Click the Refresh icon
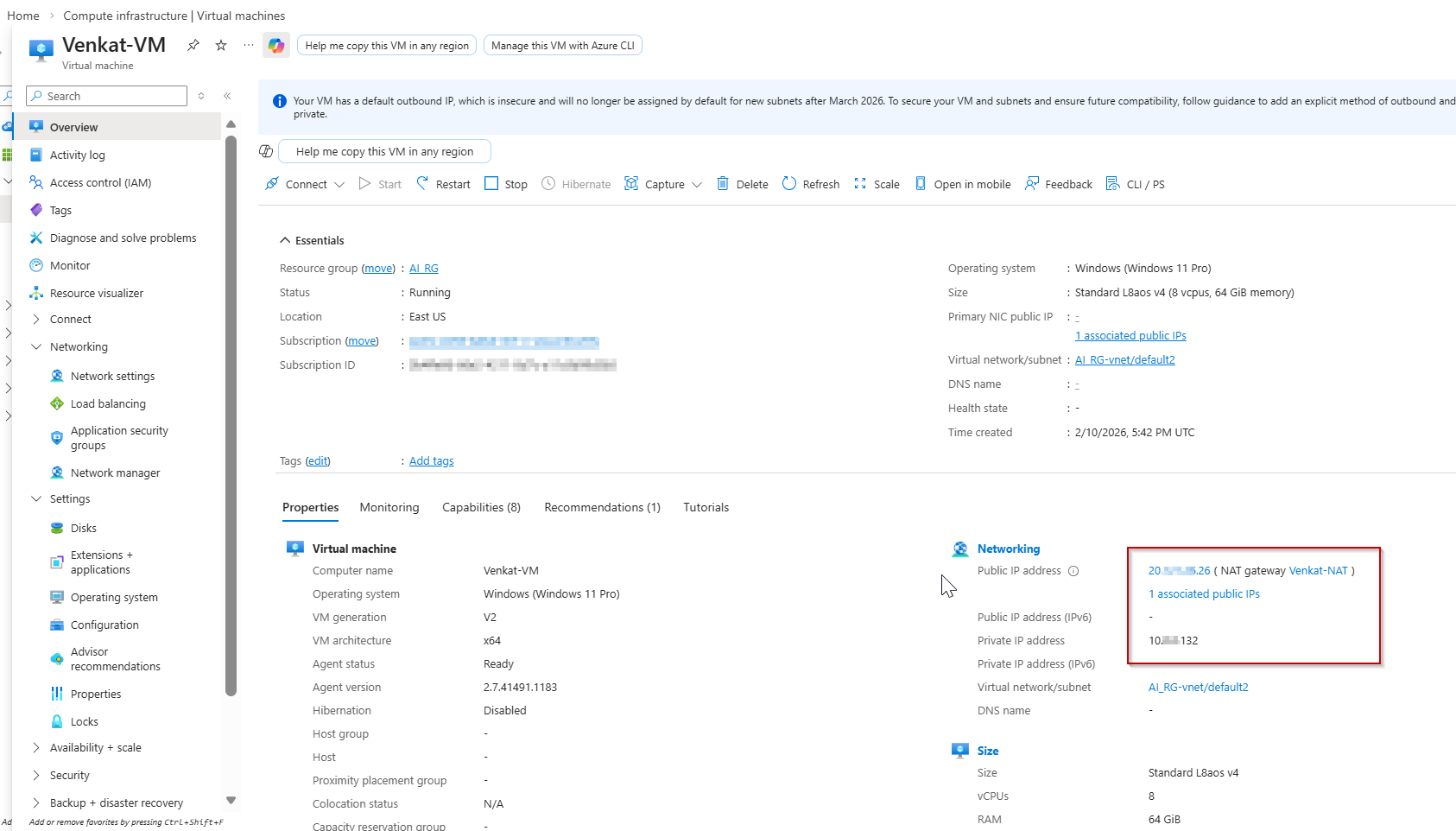The height and width of the screenshot is (831, 1456). pos(789,183)
